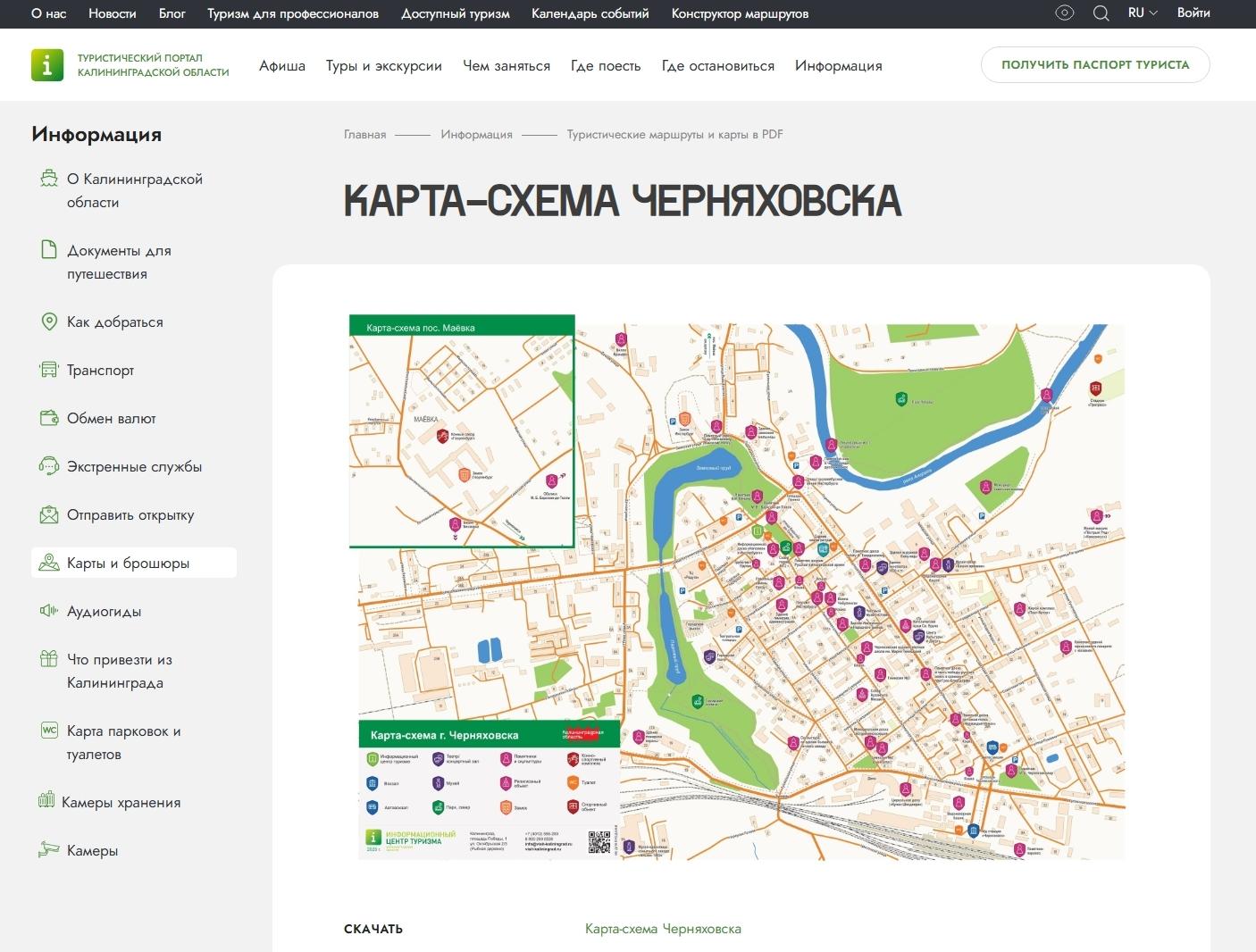Open the Чем заняться menu

(507, 66)
